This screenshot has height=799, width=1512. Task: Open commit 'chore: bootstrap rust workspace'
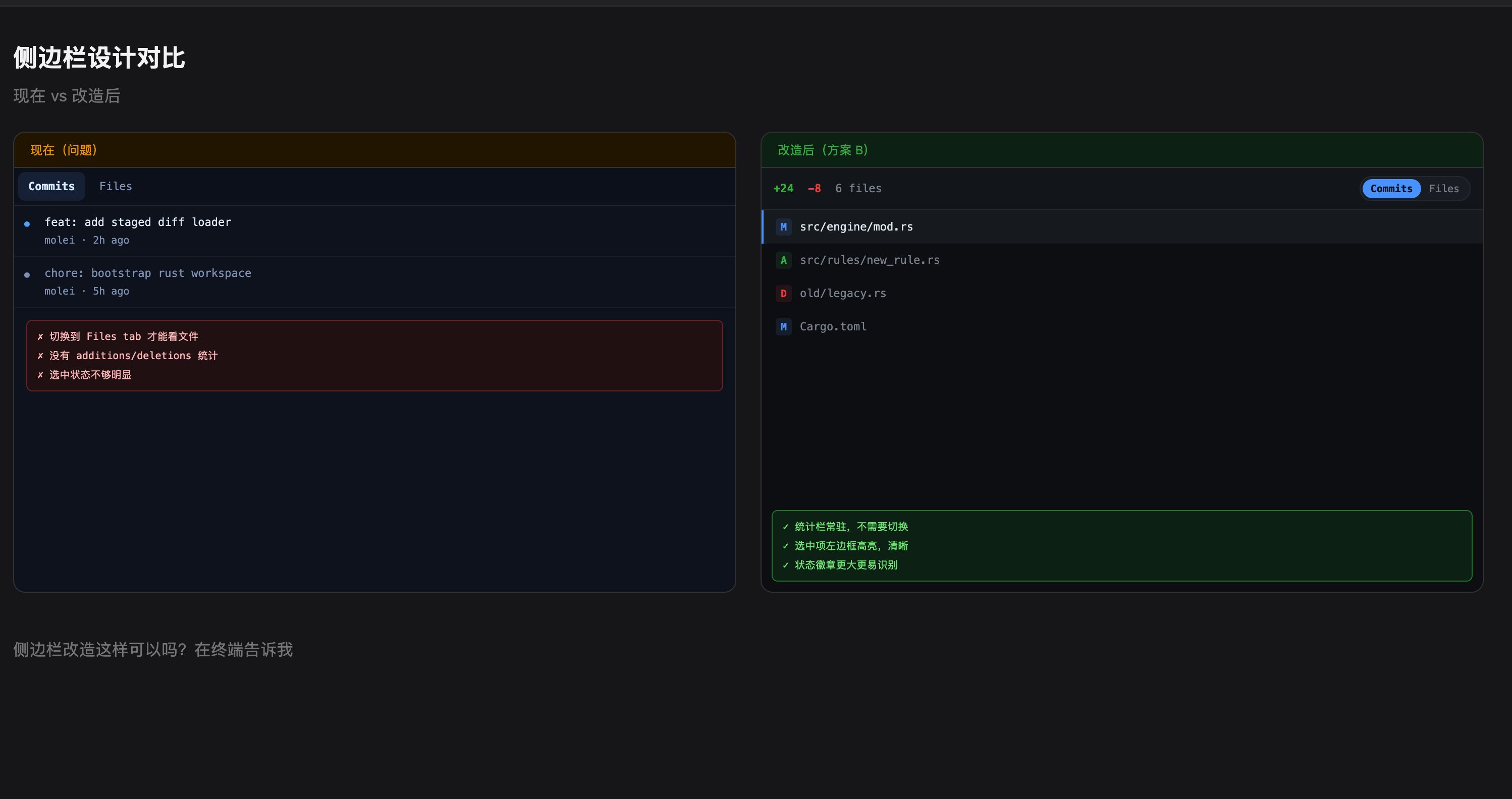point(148,273)
